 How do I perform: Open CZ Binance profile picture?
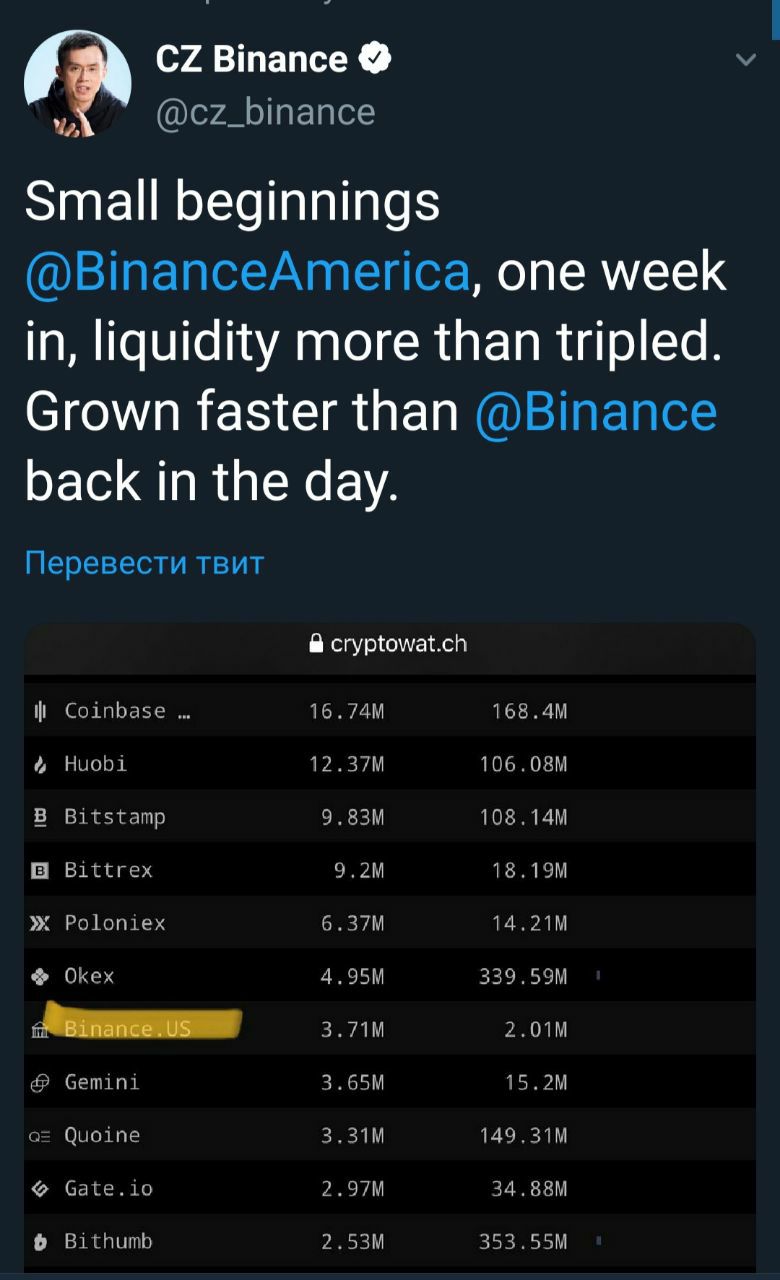click(x=77, y=84)
